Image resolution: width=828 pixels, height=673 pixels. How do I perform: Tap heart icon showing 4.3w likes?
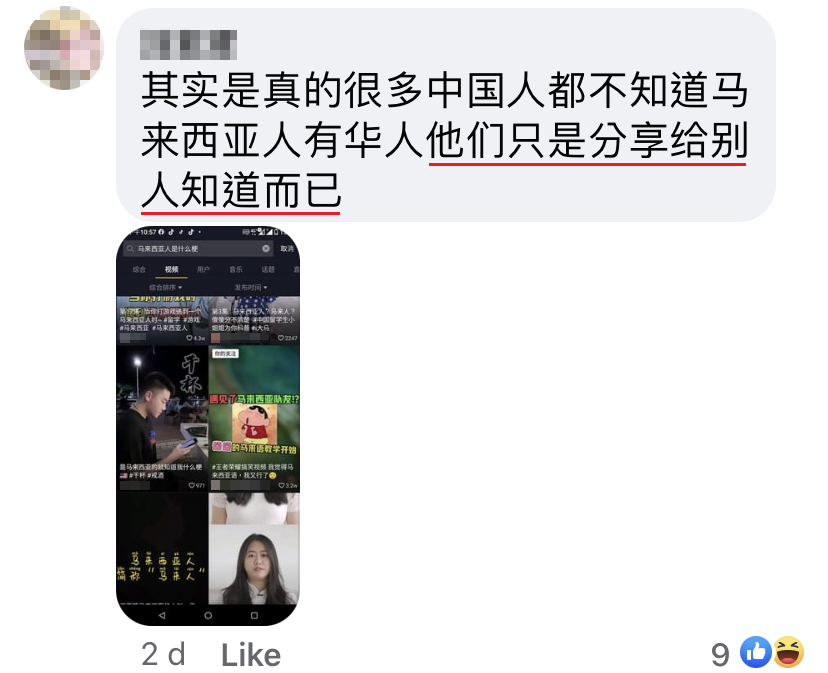(x=190, y=338)
